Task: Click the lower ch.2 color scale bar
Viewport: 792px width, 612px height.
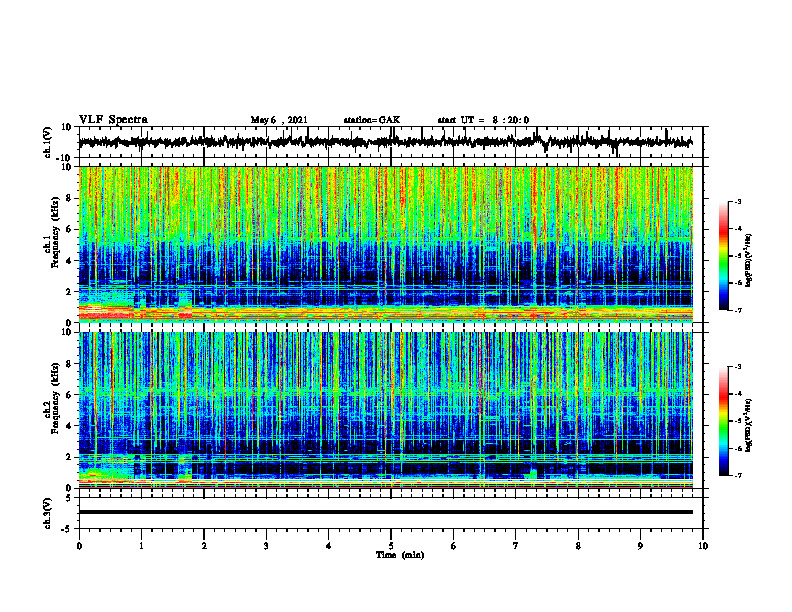Action: tap(724, 421)
